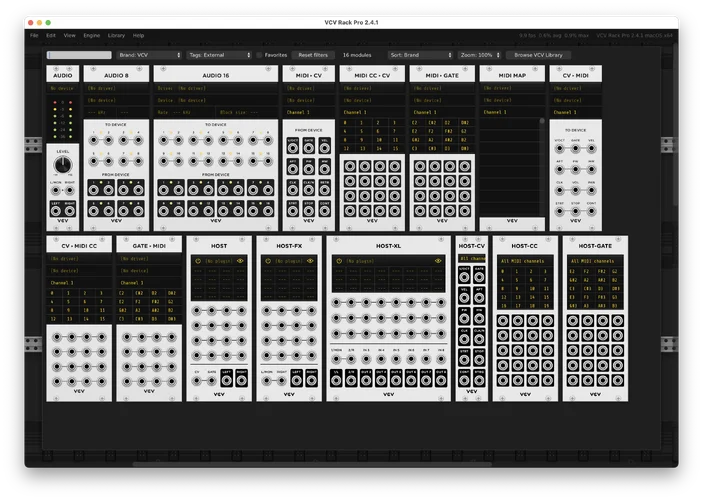The width and height of the screenshot is (703, 500).
Task: Click the L/MON input jack on AUDIO module
Action: pyautogui.click(x=56, y=191)
